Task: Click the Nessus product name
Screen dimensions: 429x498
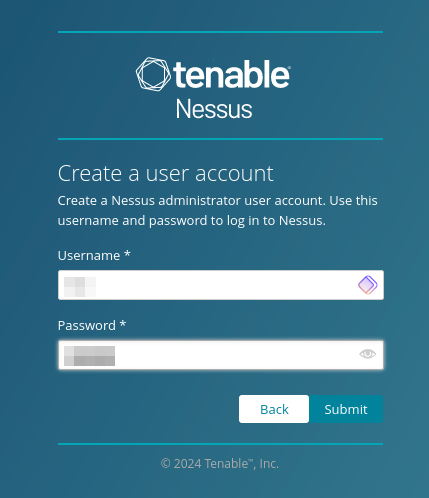Action: [x=214, y=109]
